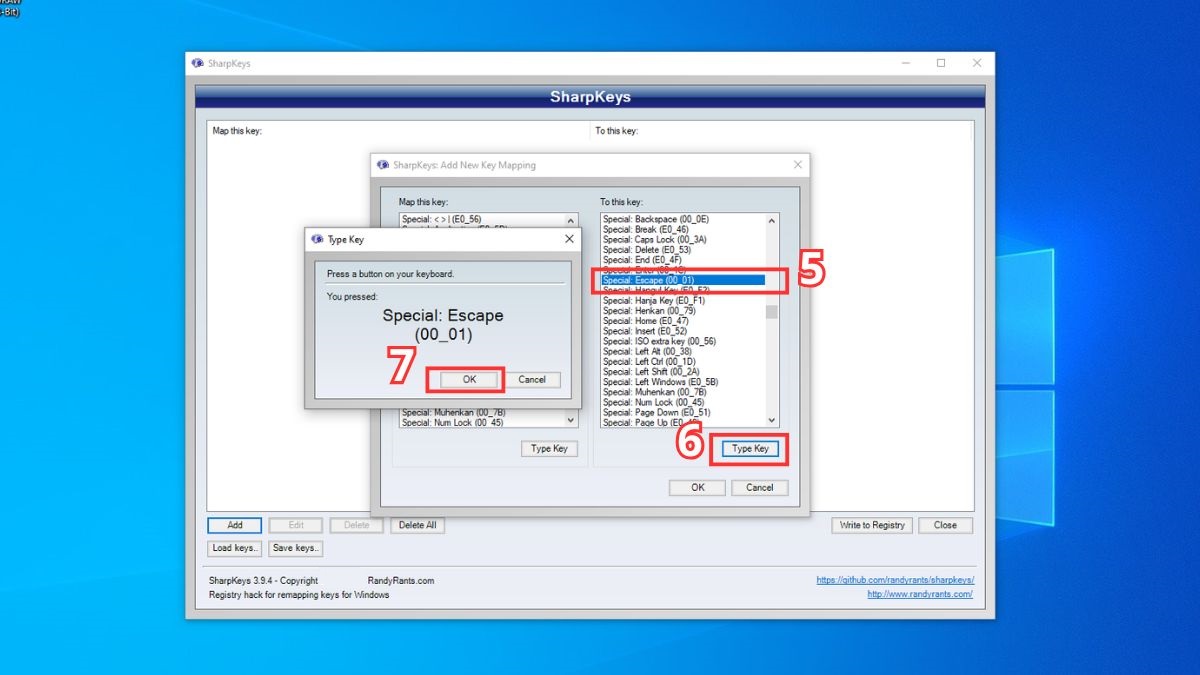1200x675 pixels.
Task: Select 'Special: Home (E0_47)' in To list
Action: pos(683,321)
